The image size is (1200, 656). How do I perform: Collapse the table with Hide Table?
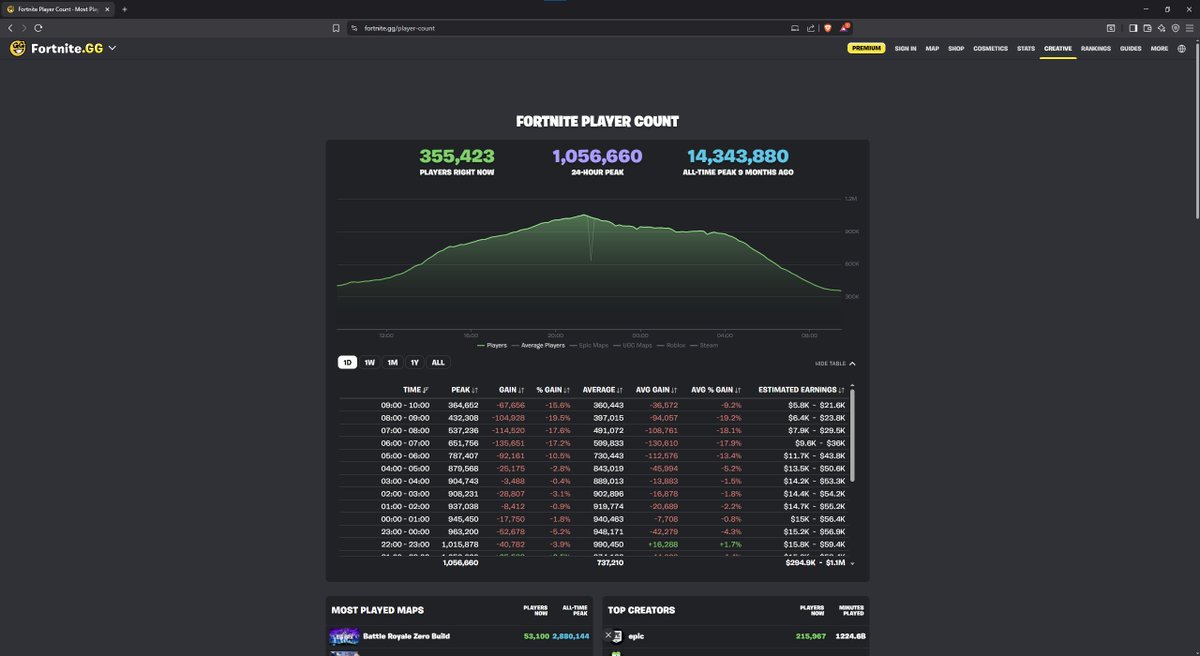pos(835,364)
